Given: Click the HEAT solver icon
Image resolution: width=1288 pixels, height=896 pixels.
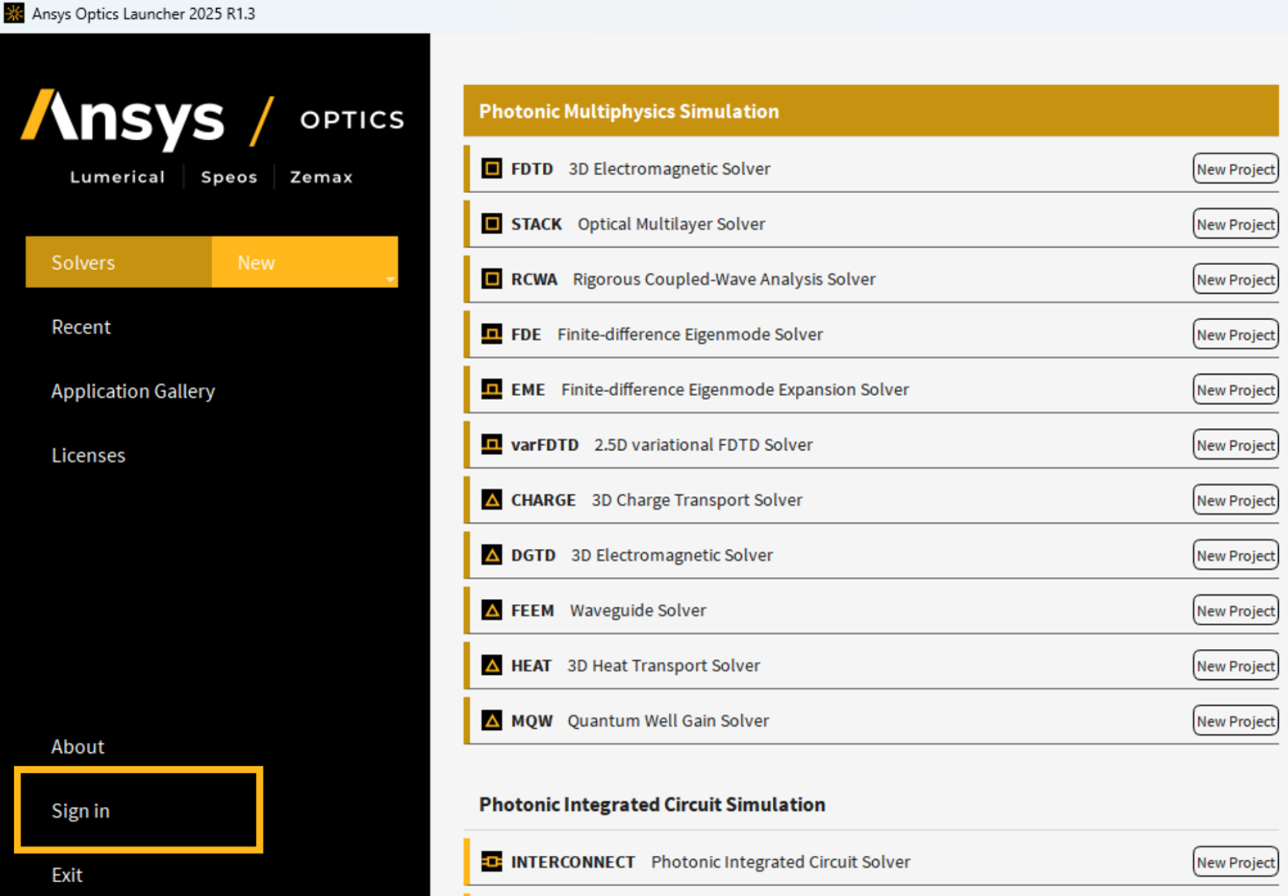Looking at the screenshot, I should (x=491, y=665).
